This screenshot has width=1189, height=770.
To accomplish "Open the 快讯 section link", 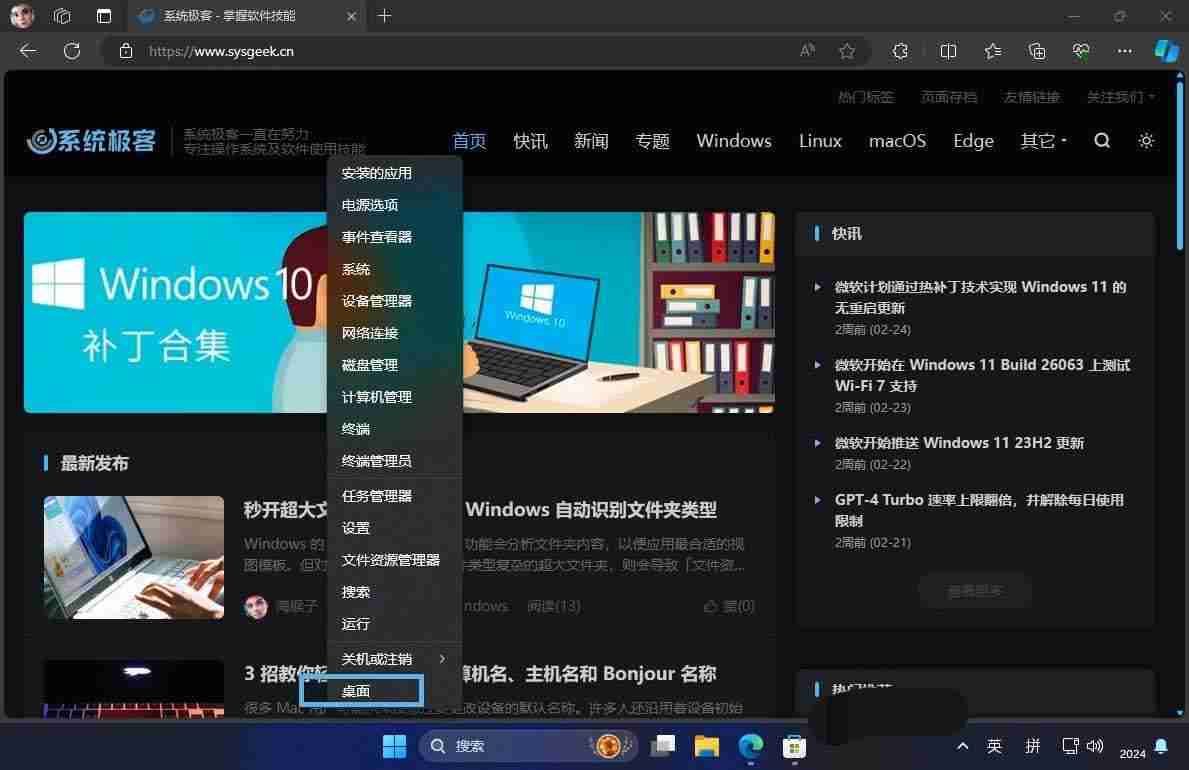I will (x=530, y=141).
